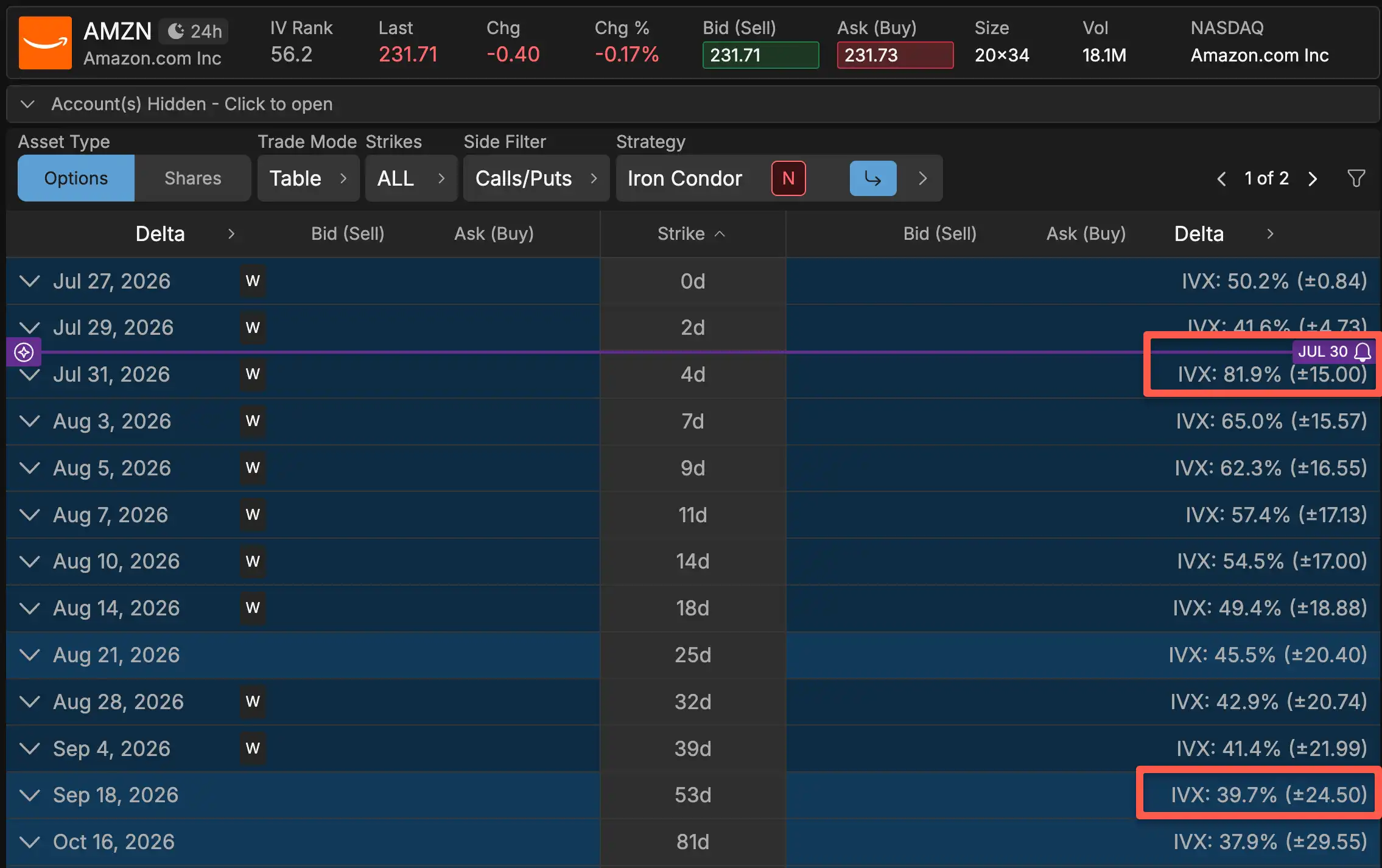Click the IVX: 65.0% (±15.57) value

click(1272, 421)
